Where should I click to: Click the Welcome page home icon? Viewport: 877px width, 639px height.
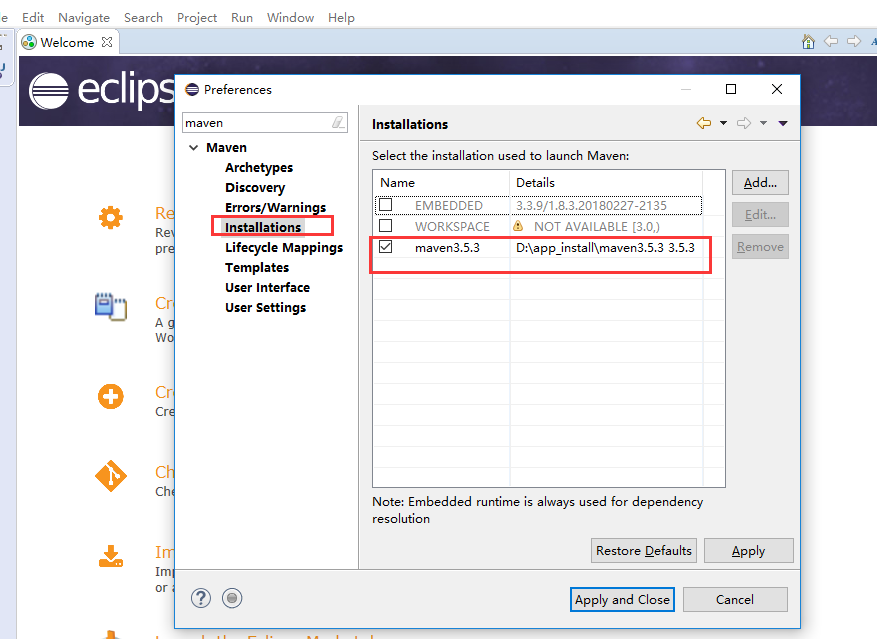tap(808, 41)
